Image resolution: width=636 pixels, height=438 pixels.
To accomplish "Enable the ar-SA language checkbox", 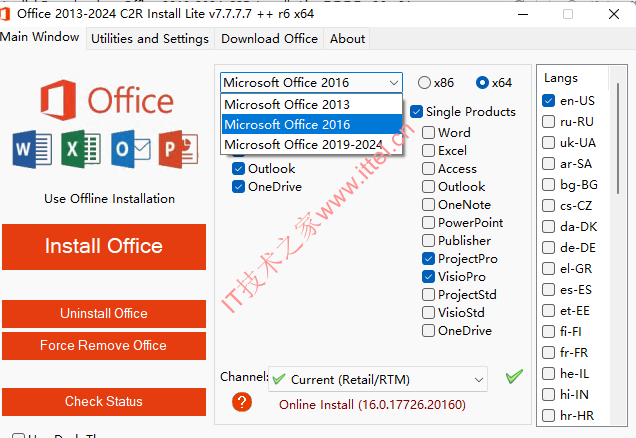I will 548,163.
